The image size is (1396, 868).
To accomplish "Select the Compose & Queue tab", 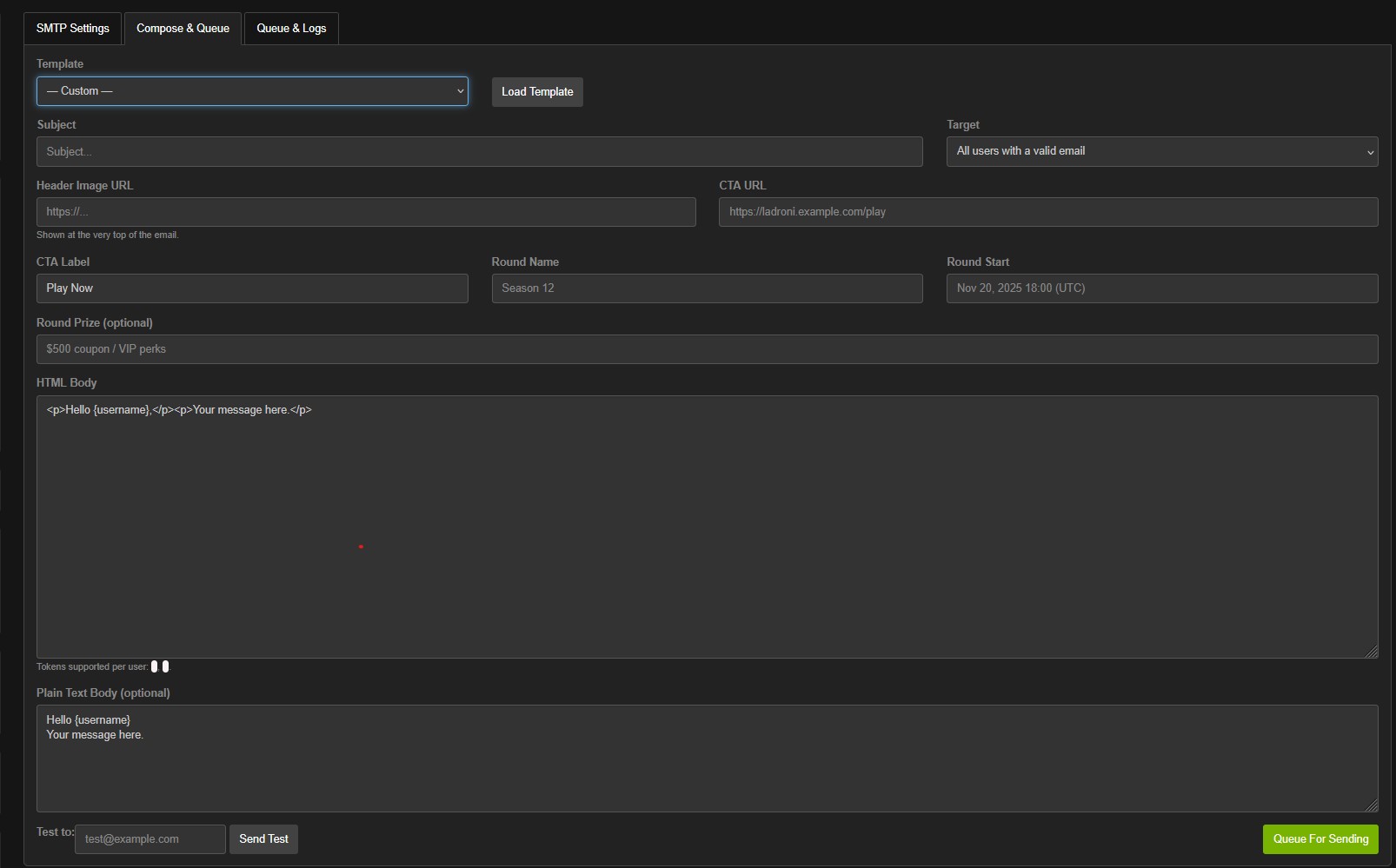I will (183, 29).
